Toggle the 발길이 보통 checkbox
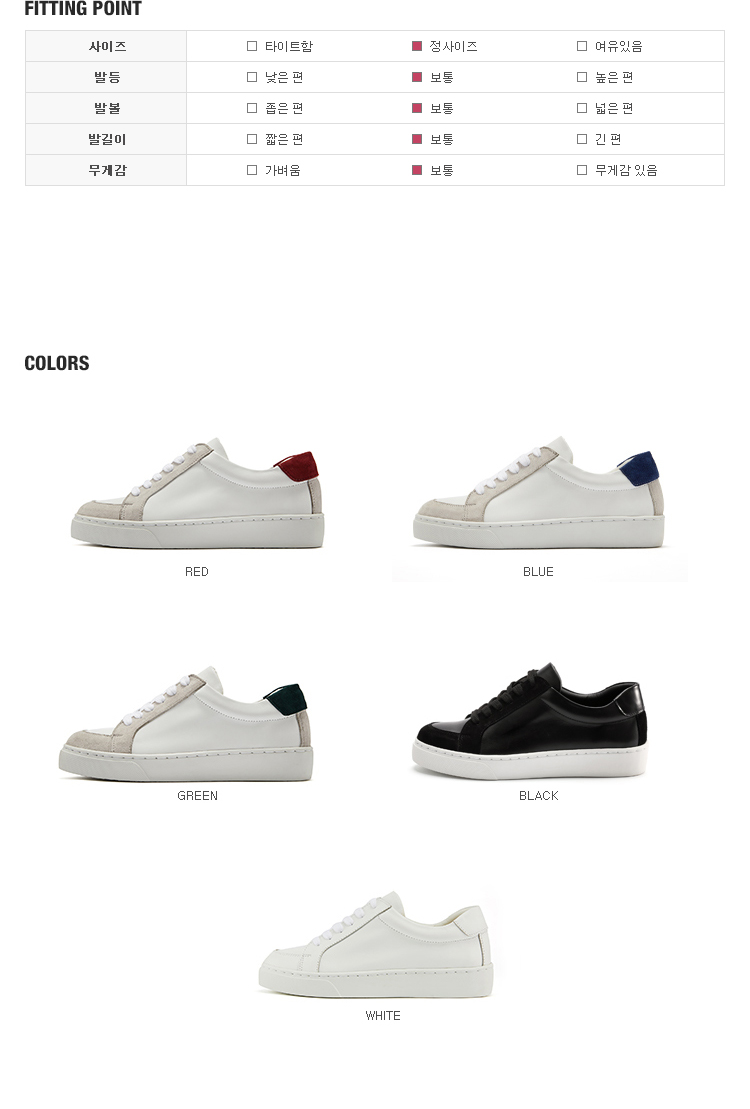Image resolution: width=750 pixels, height=1109 pixels. [417, 139]
